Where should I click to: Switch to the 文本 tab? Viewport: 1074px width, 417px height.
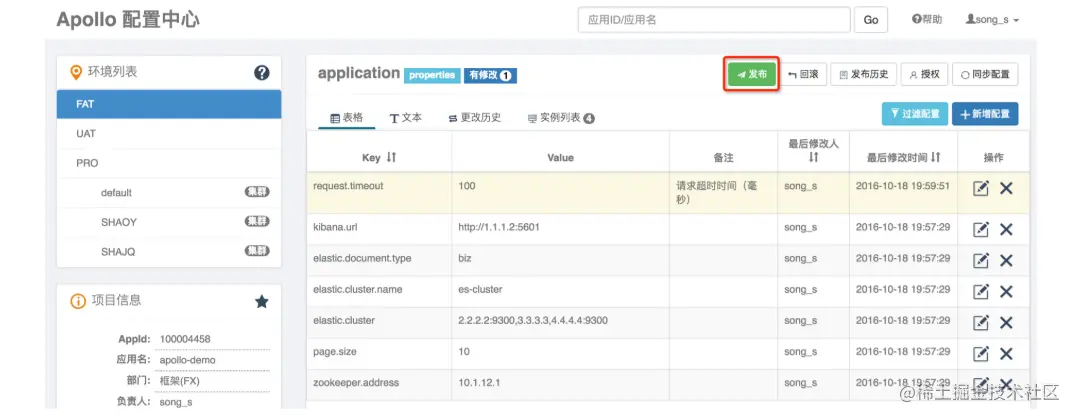405,118
